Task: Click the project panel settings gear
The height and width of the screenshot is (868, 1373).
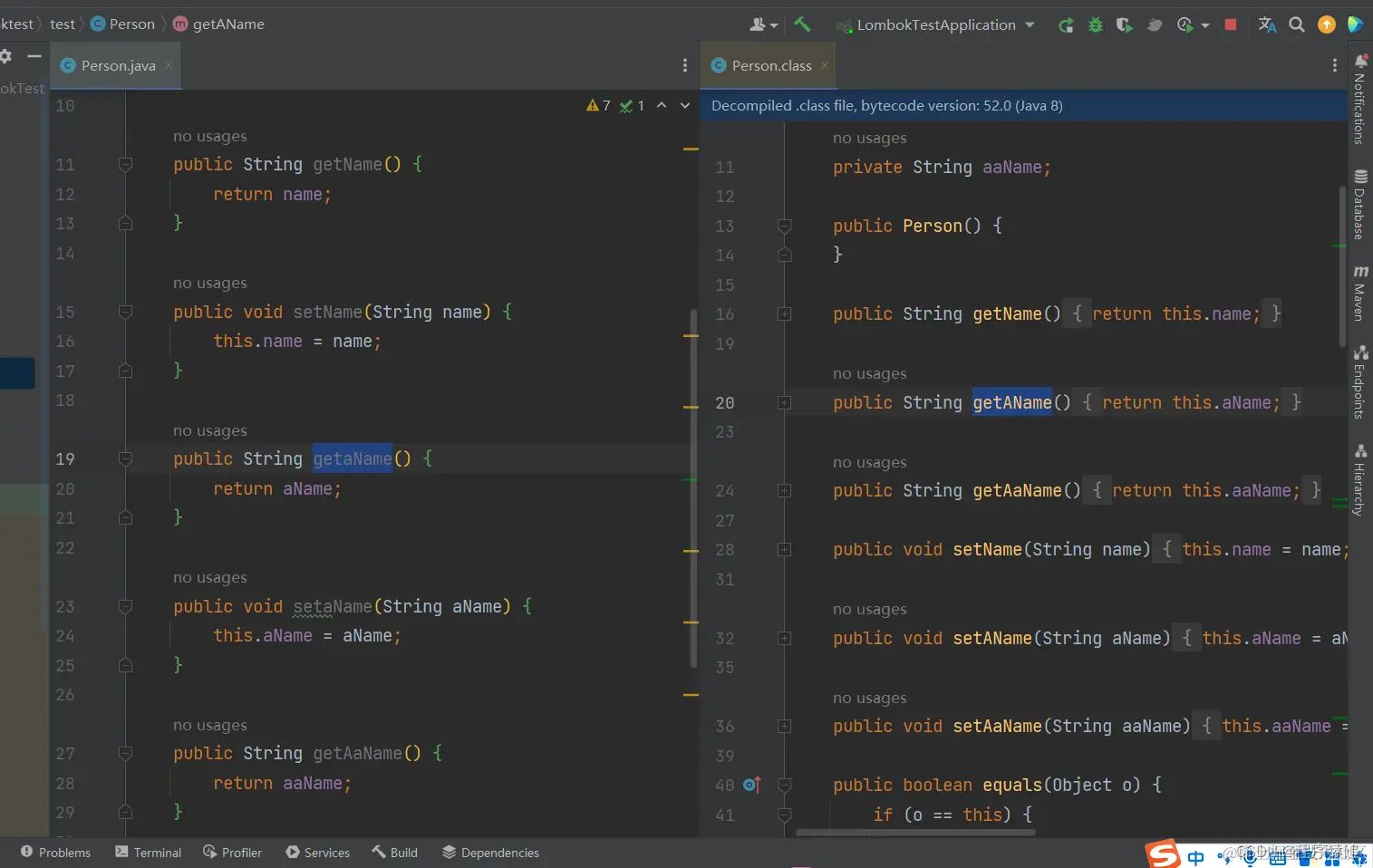Action: click(5, 56)
